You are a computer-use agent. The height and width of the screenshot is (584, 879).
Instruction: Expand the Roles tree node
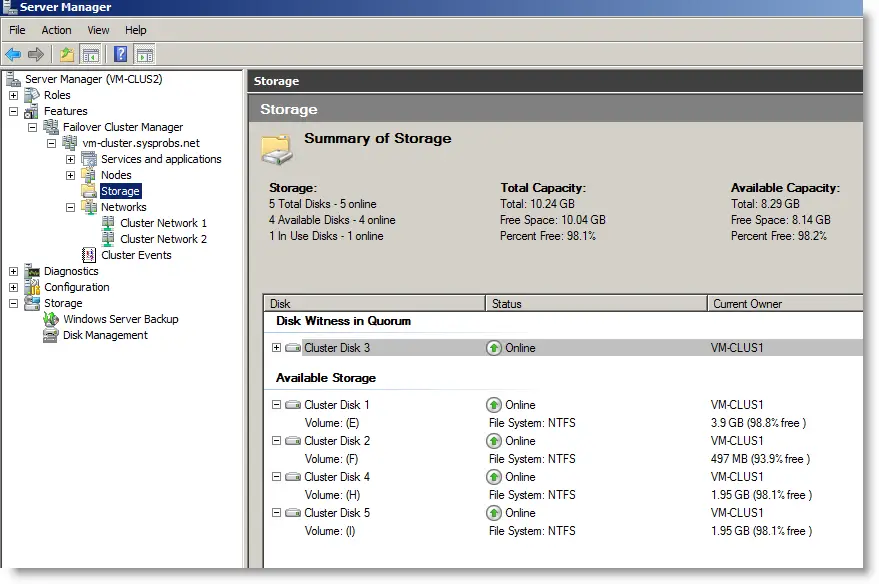pos(13,95)
